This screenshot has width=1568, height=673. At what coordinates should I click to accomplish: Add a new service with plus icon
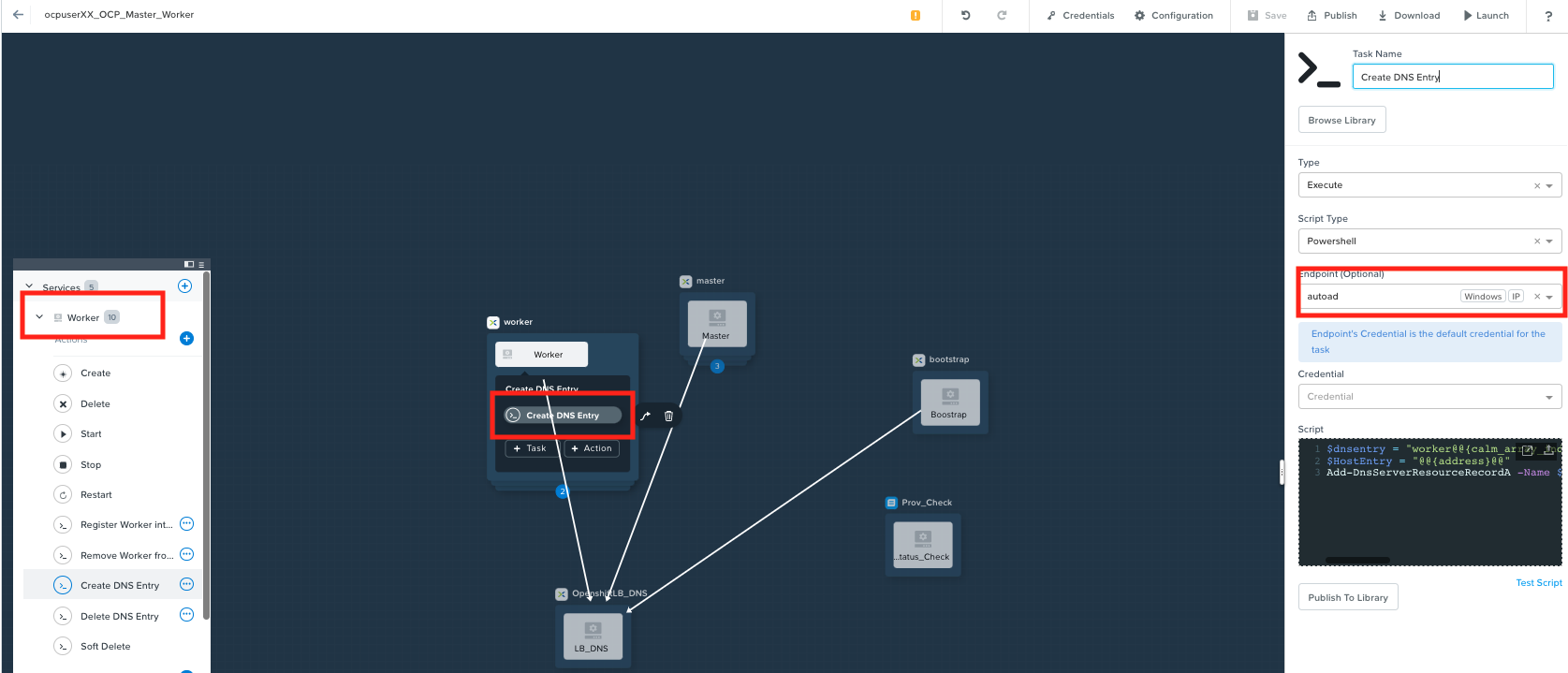(184, 286)
